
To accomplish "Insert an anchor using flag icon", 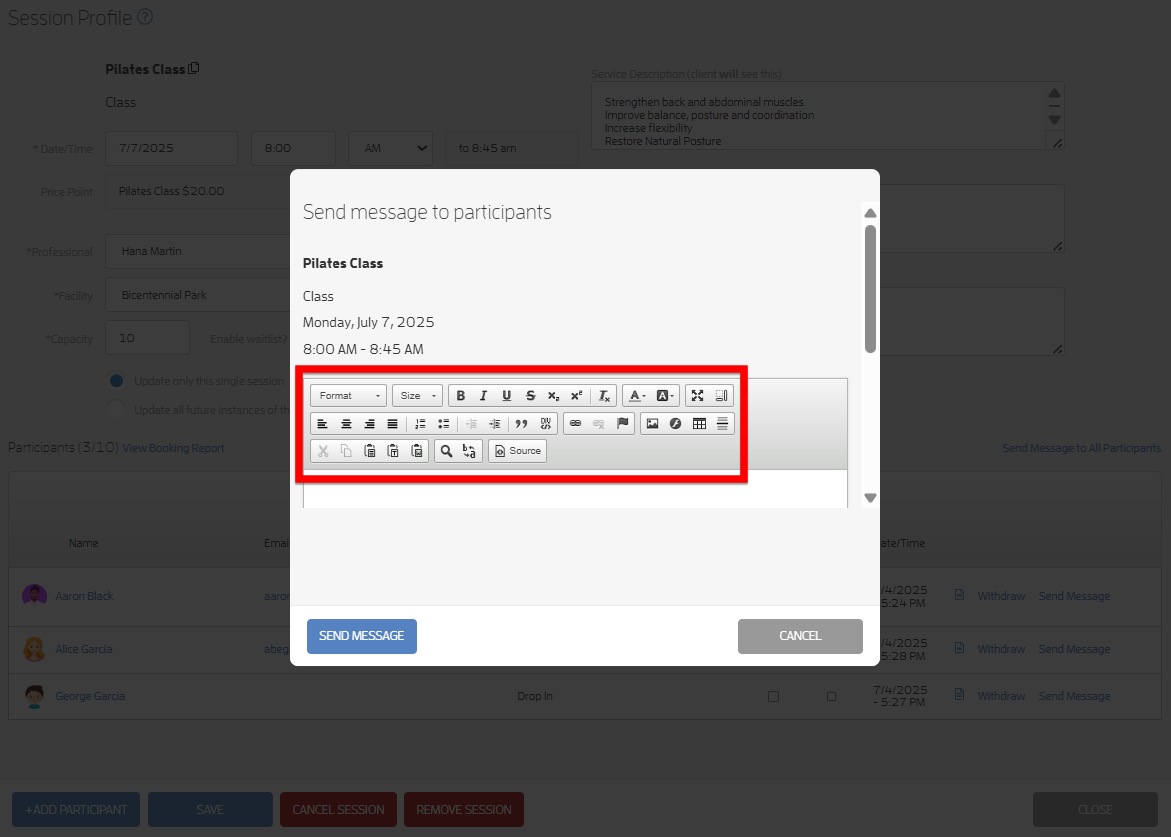I will (622, 423).
